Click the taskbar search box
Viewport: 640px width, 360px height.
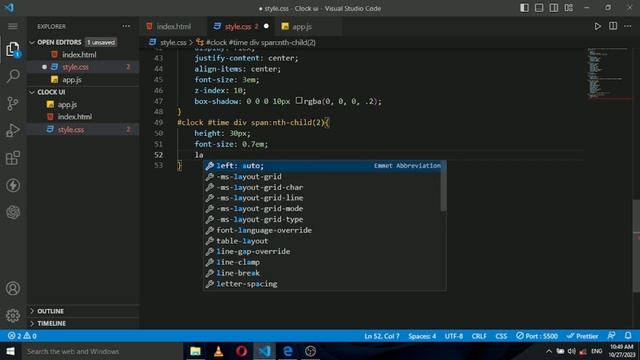coord(102,351)
